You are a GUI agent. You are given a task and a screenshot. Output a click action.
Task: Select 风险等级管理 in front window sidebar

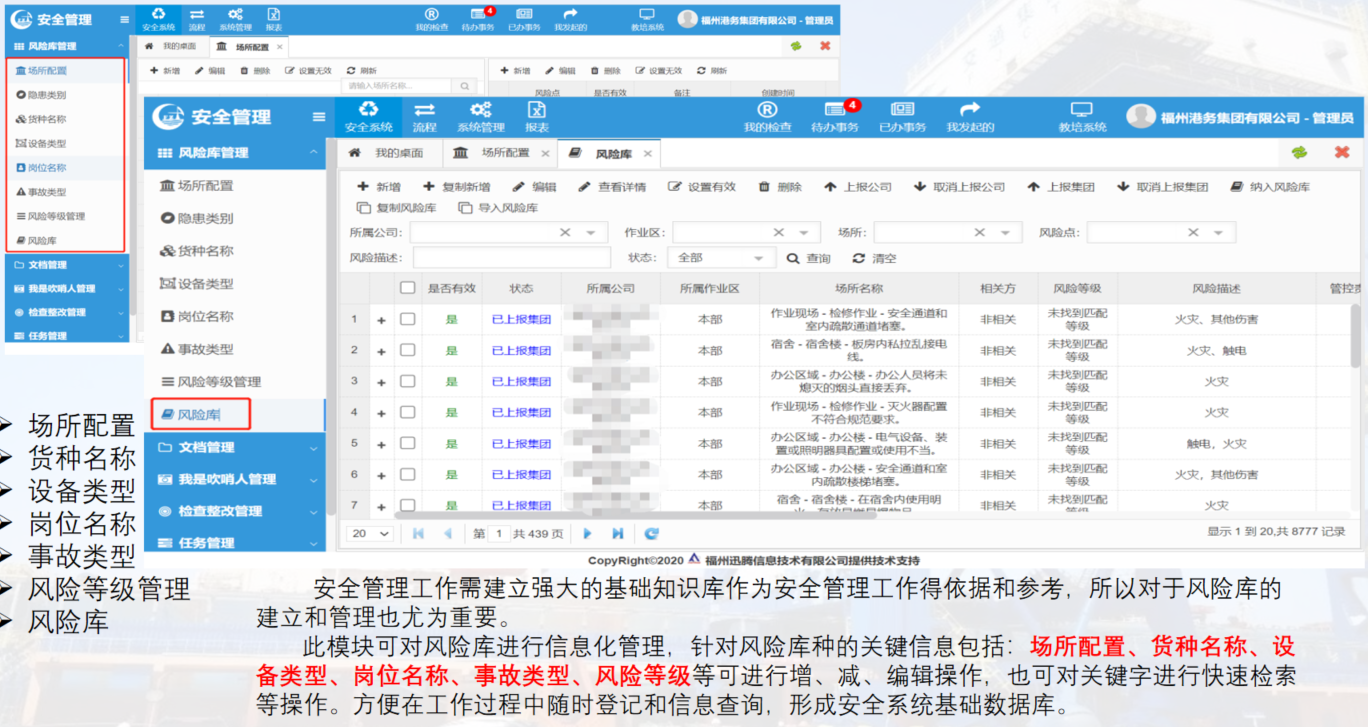(211, 382)
